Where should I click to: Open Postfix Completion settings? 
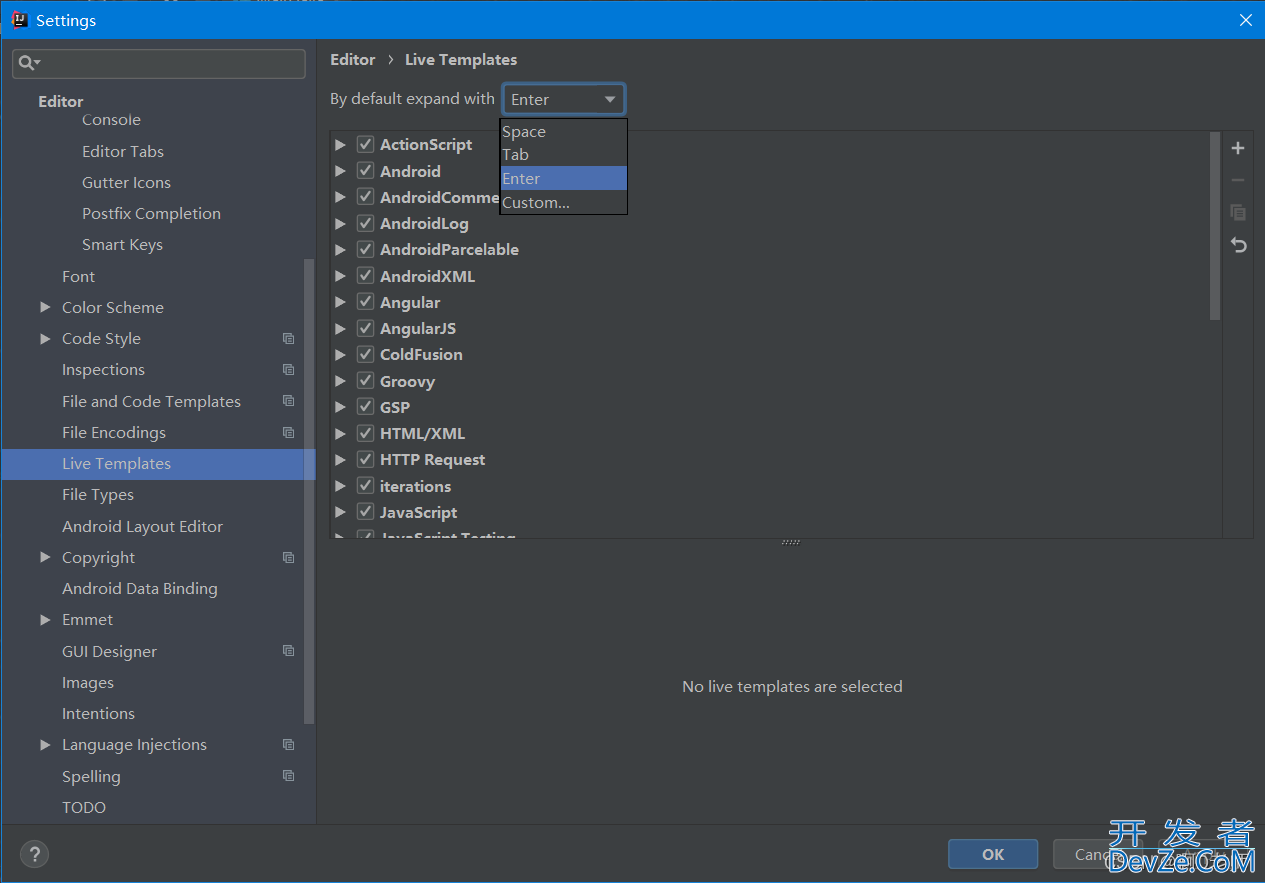pyautogui.click(x=151, y=214)
